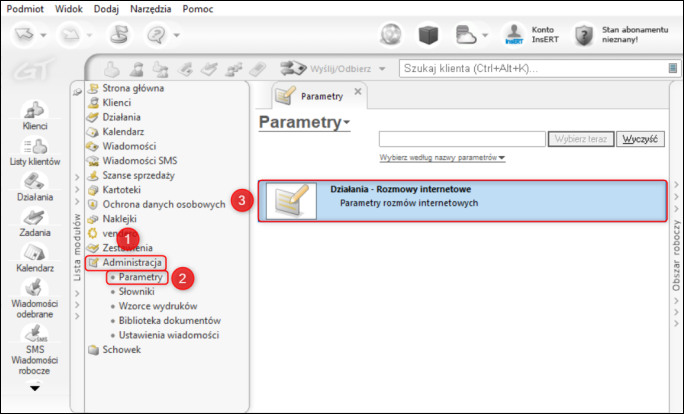Open the Widok menu
Screen dimensions: 684x414
point(68,9)
